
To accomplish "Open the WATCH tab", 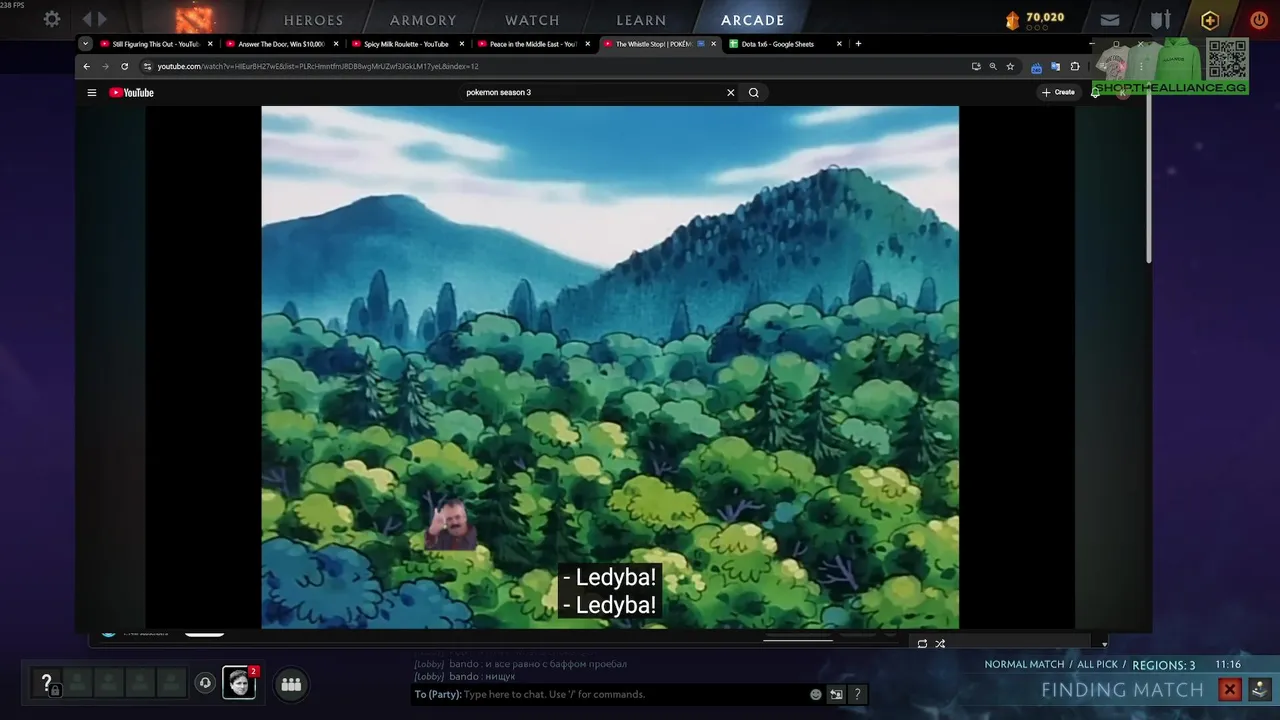I will pos(532,20).
